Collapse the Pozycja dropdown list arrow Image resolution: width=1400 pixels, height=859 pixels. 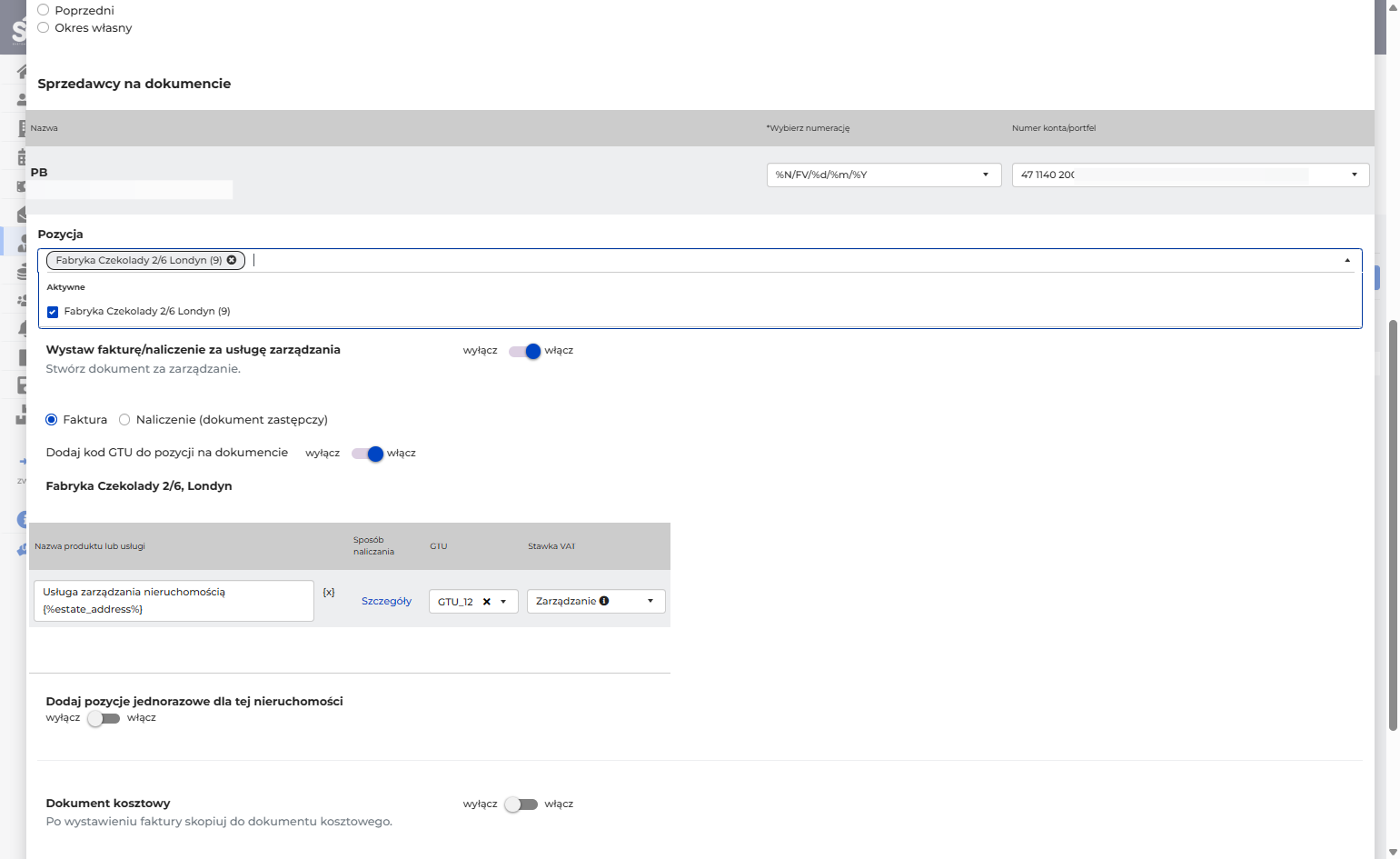click(1347, 260)
